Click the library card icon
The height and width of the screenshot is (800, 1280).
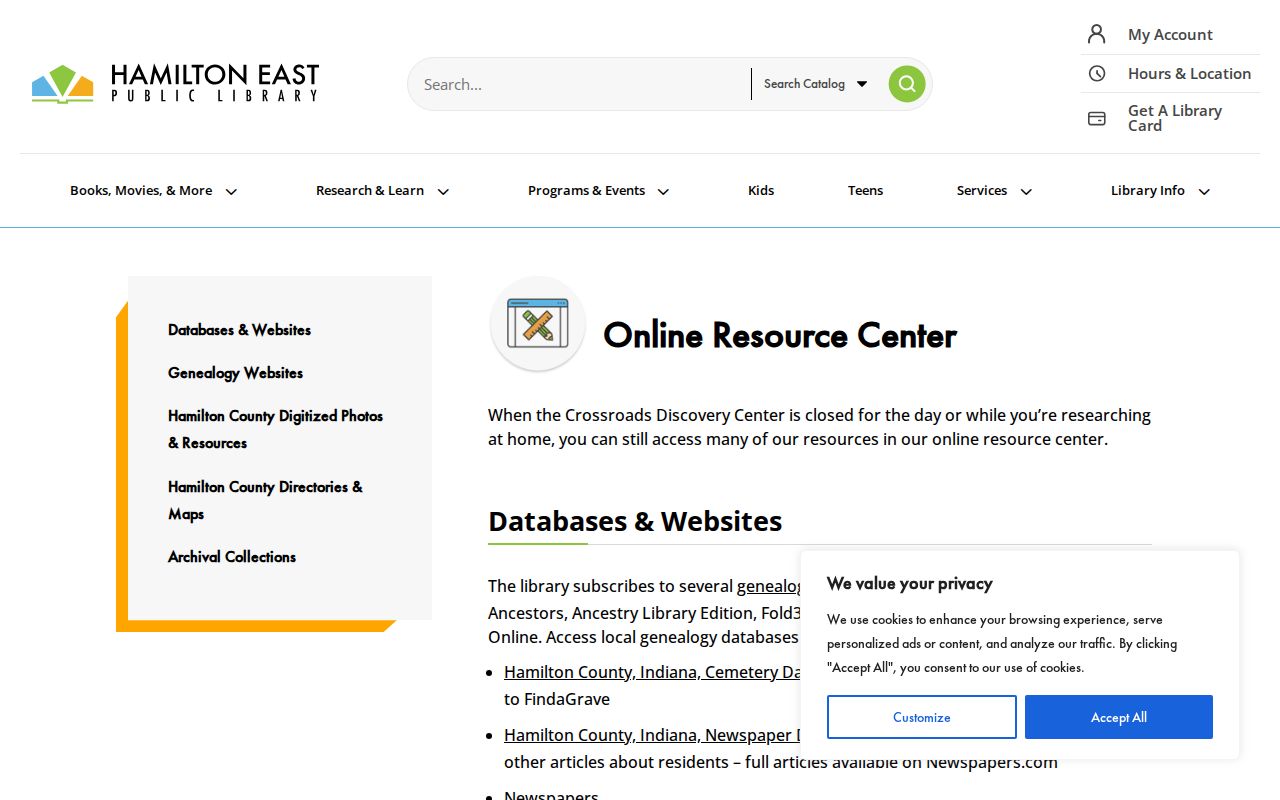[x=1097, y=118]
